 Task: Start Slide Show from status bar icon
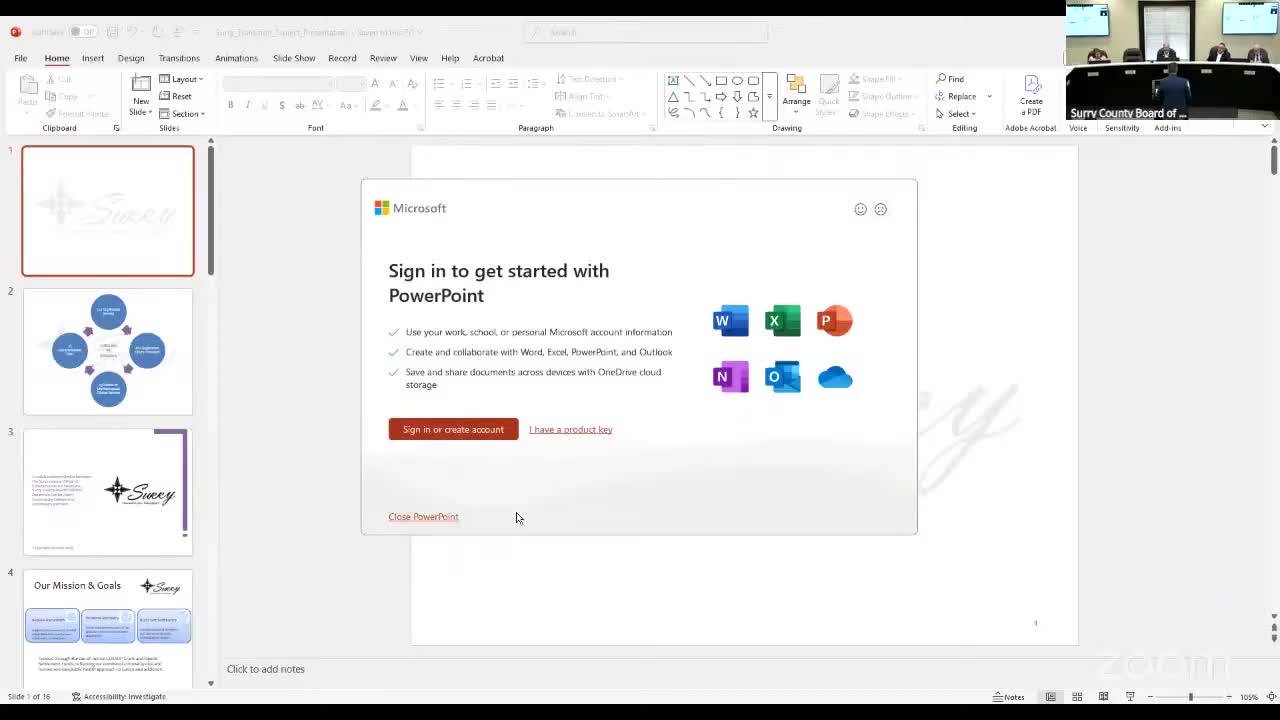[x=1130, y=696]
